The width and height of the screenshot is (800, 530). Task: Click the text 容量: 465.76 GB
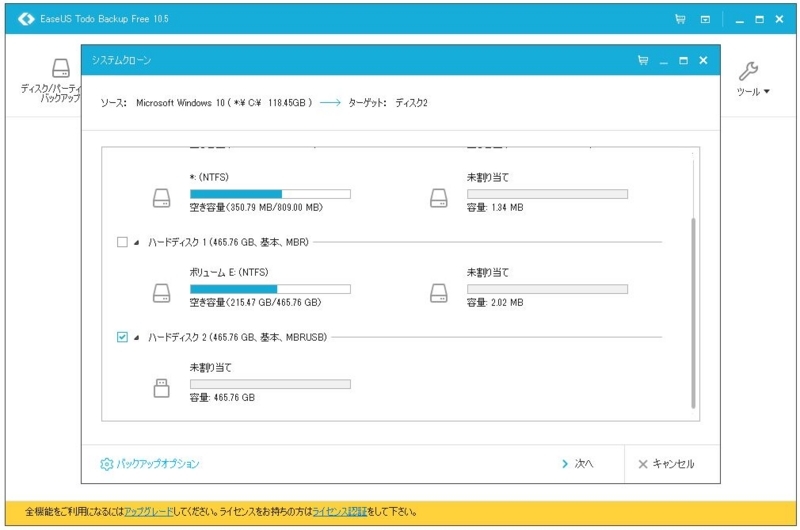tap(222, 397)
